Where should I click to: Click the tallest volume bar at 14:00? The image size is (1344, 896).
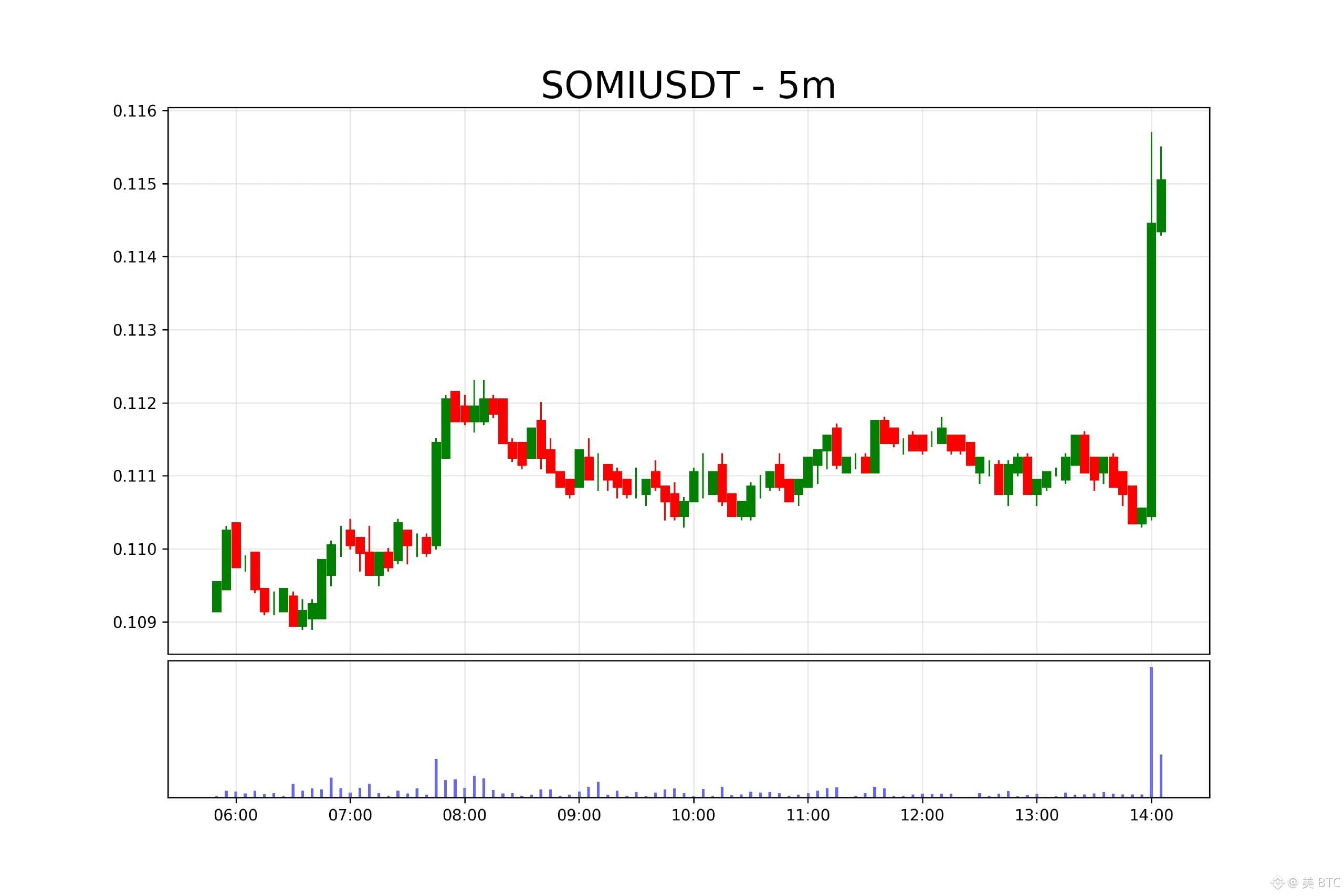point(1151,732)
